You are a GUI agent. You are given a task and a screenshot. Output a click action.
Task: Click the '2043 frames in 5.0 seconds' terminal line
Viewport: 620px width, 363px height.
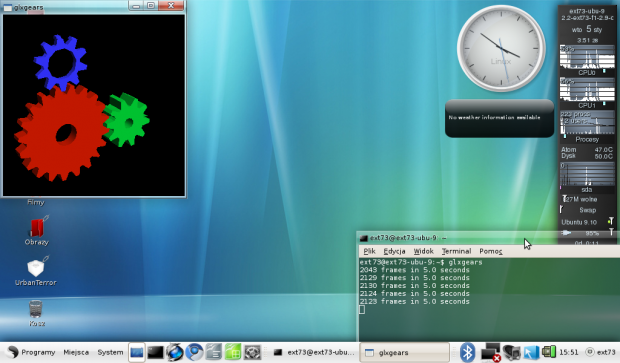414,270
